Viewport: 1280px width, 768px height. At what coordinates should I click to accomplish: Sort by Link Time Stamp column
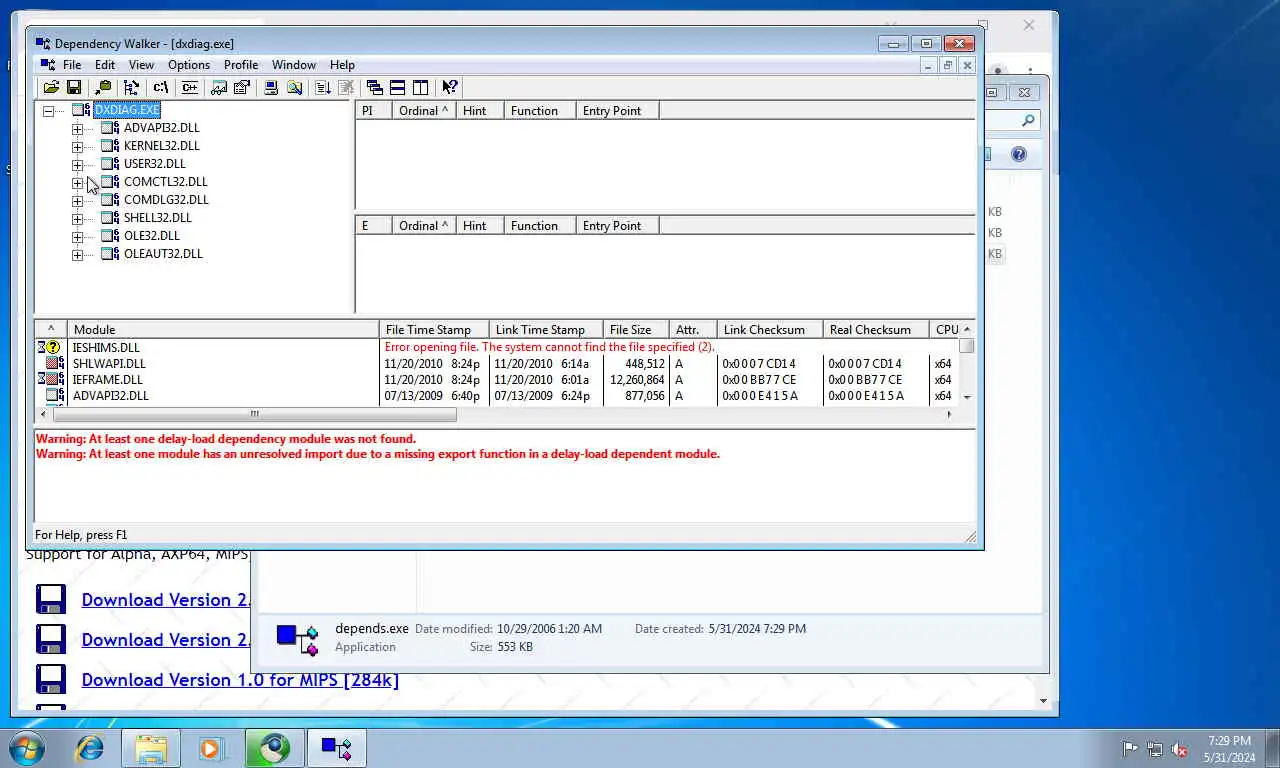[x=546, y=329]
